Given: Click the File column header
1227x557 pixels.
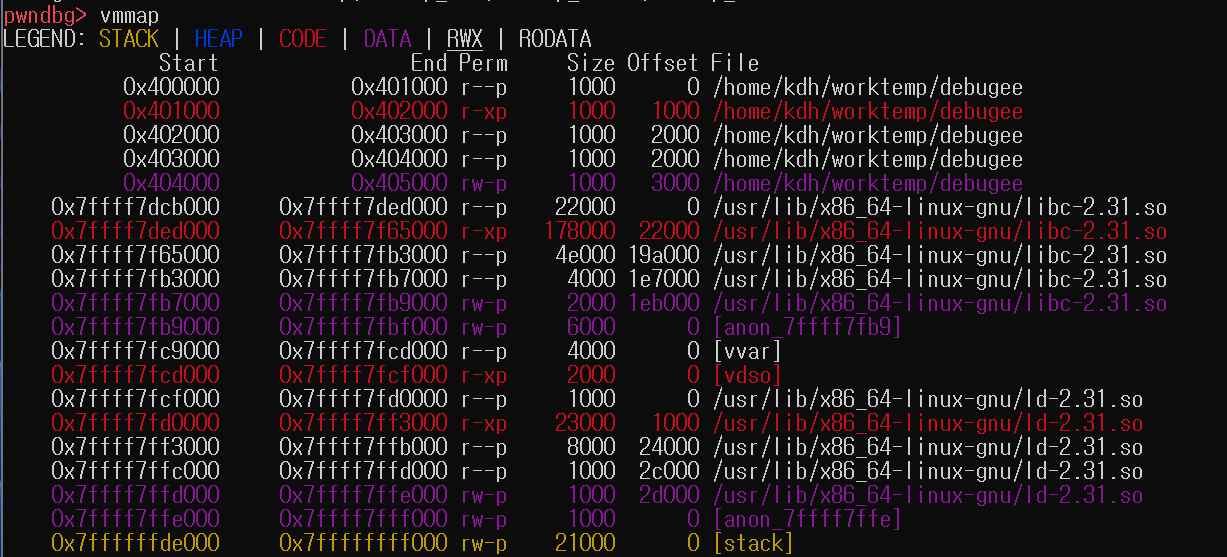Looking at the screenshot, I should (735, 63).
